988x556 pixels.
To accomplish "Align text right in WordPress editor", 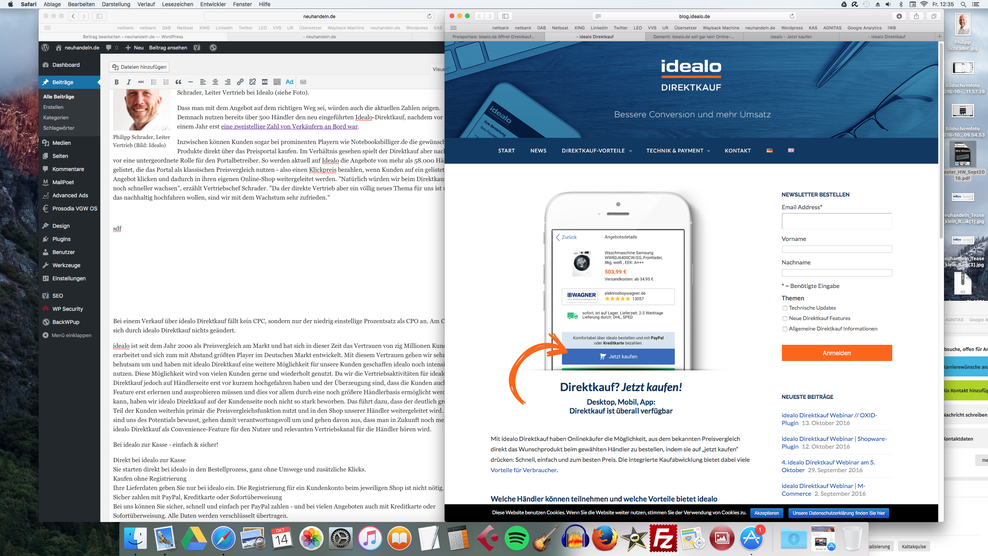I will point(227,82).
